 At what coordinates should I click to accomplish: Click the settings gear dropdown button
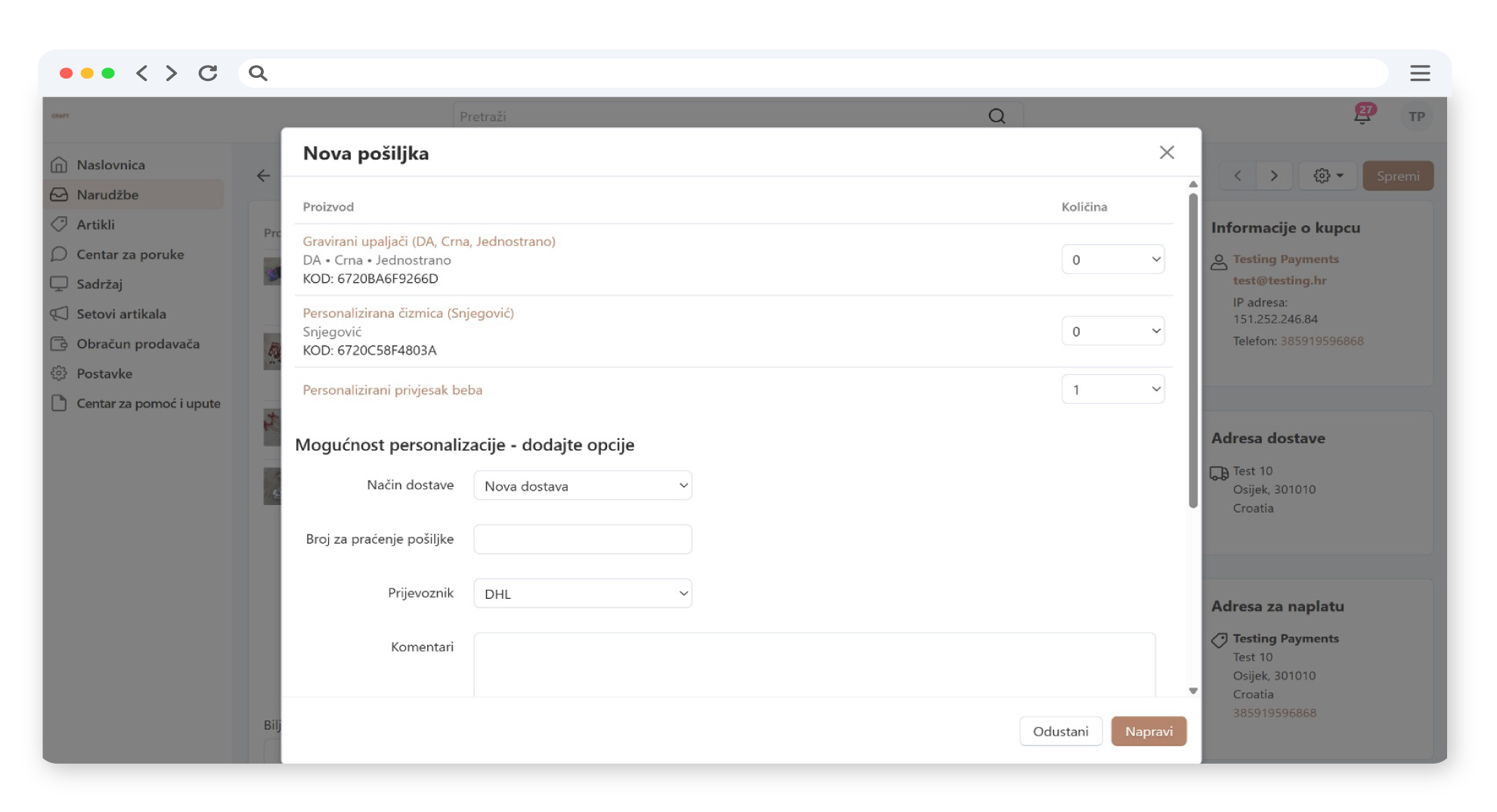[1328, 176]
